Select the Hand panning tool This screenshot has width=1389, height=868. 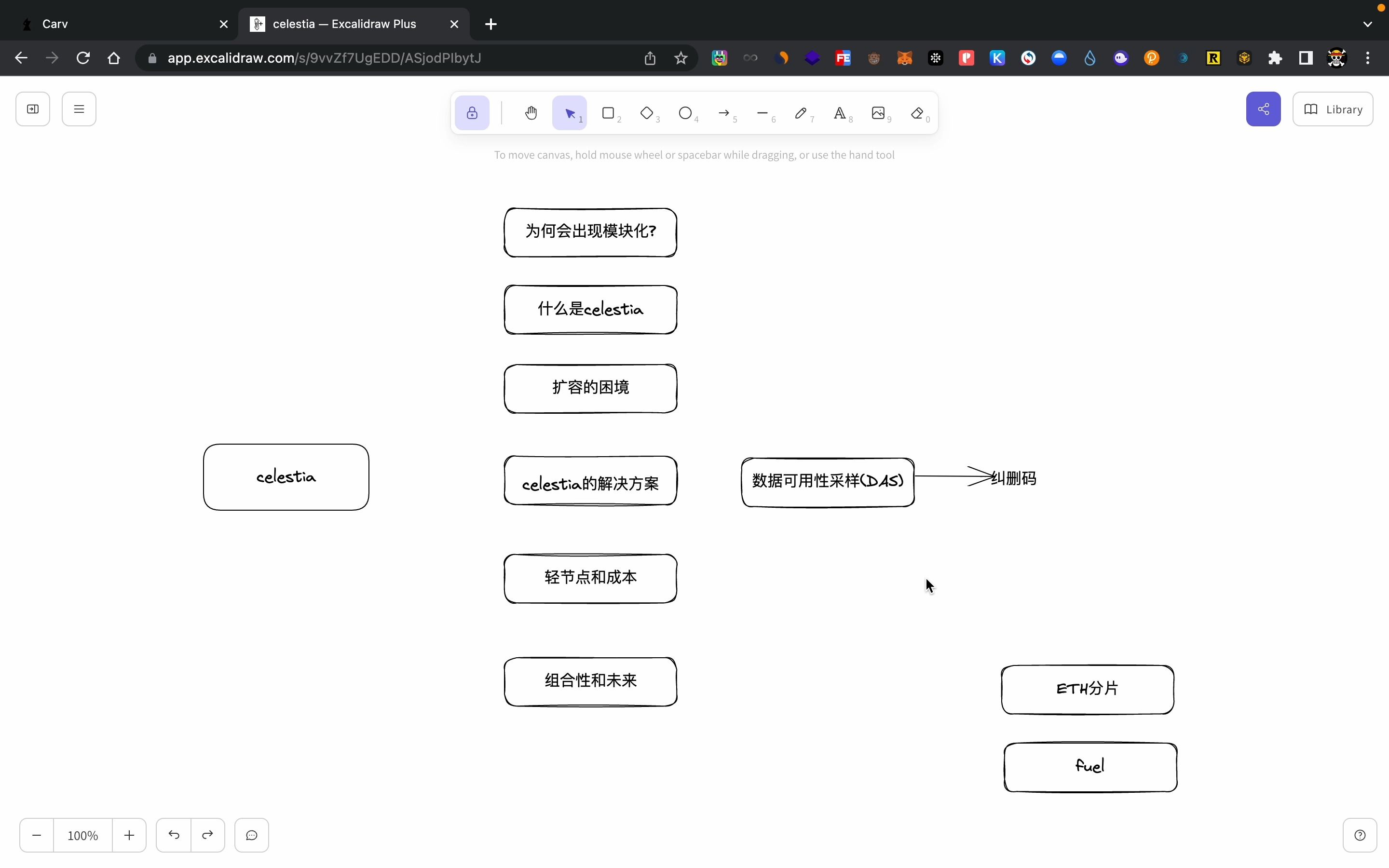[x=531, y=112]
